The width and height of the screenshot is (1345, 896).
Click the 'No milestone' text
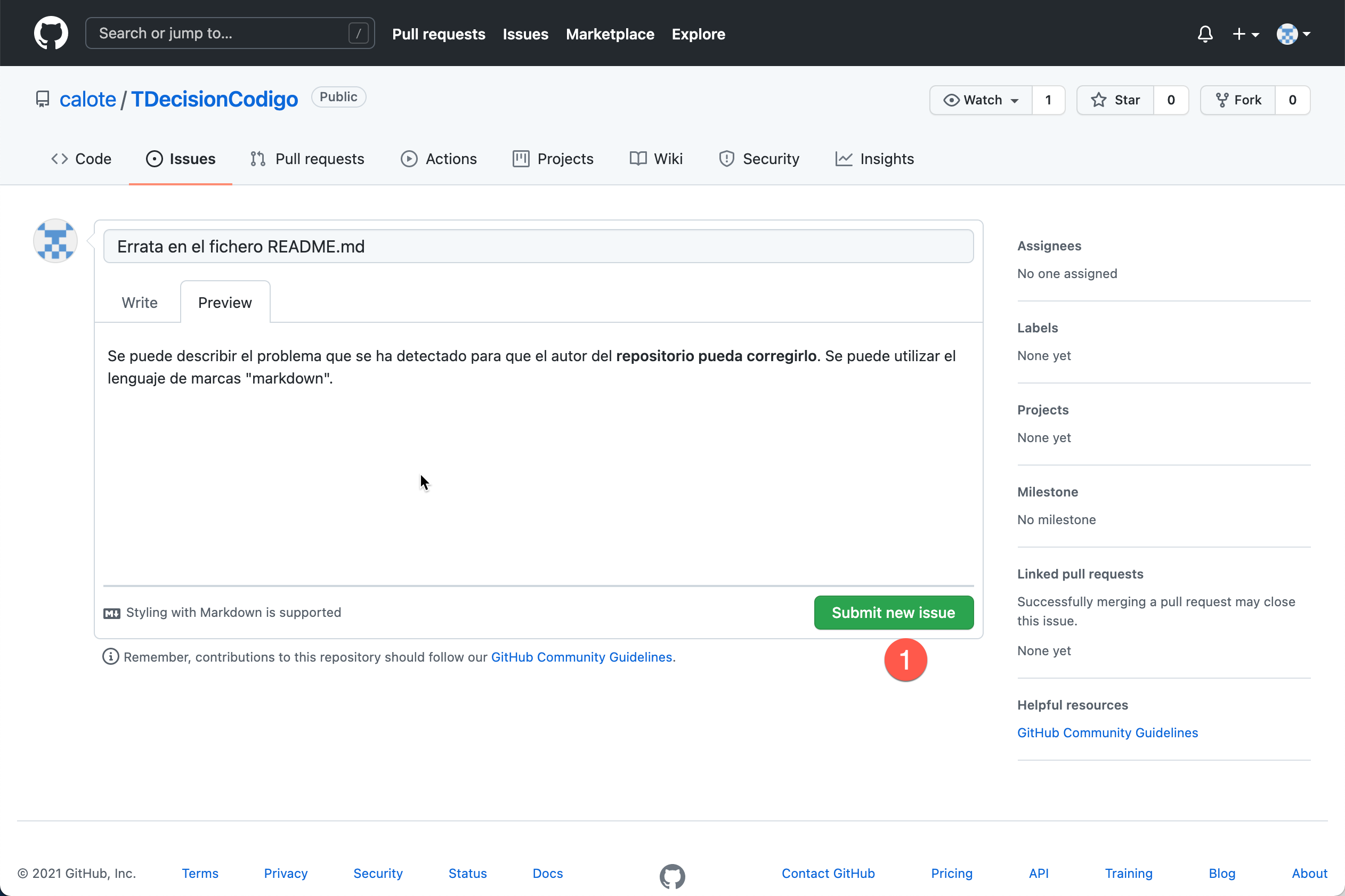pyautogui.click(x=1056, y=519)
